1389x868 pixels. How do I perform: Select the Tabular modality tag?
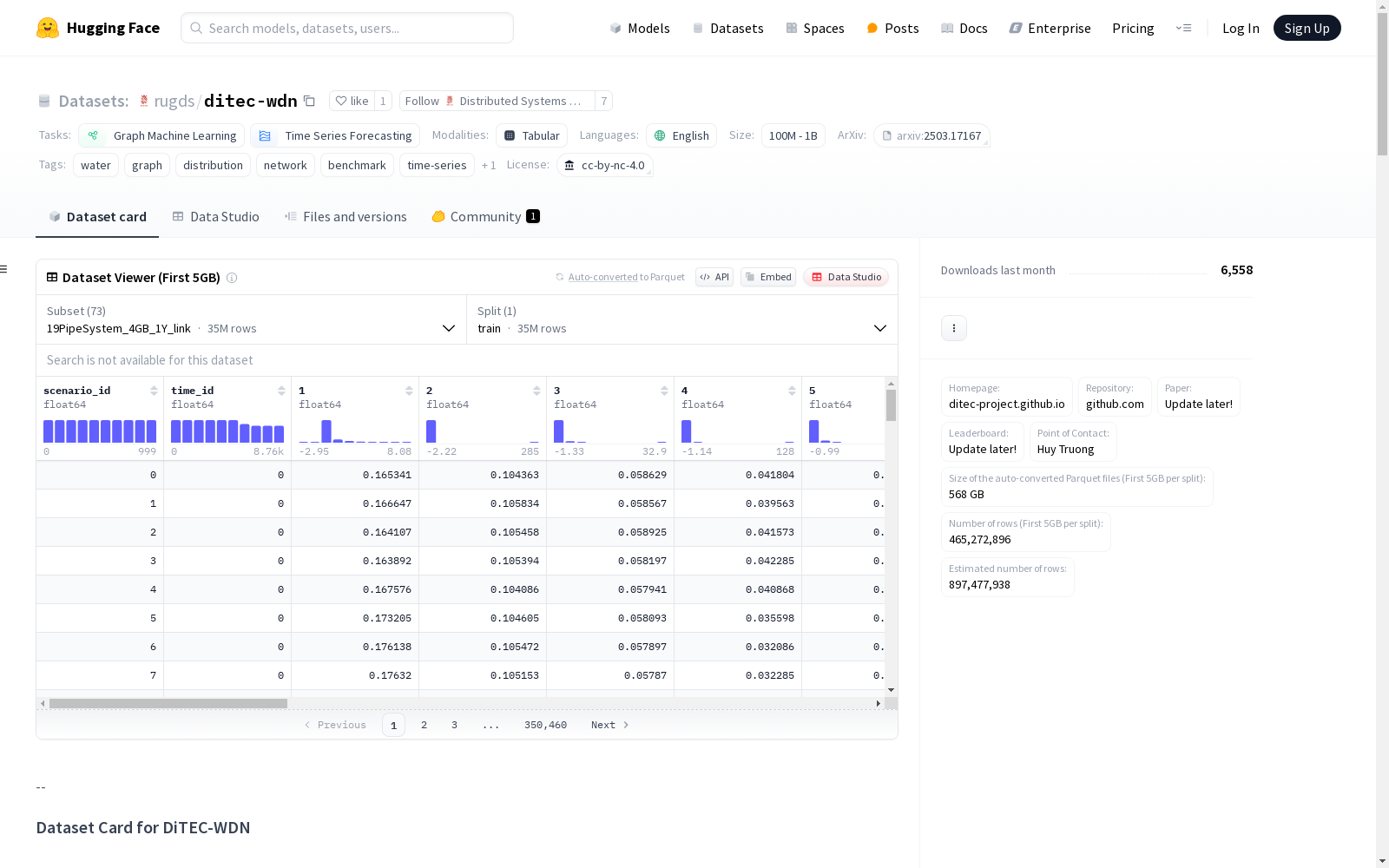(x=531, y=135)
